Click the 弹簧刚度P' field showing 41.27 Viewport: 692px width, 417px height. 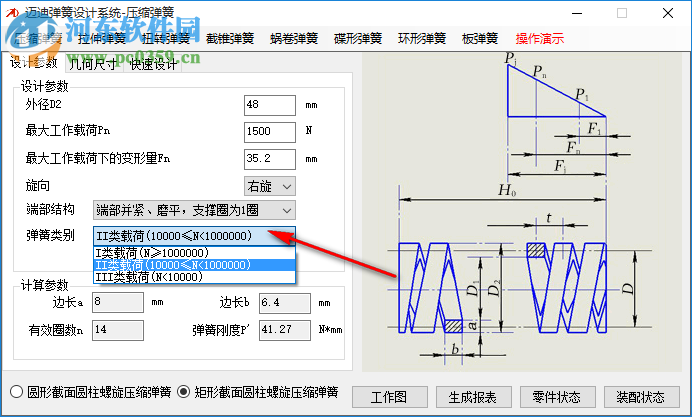tap(285, 330)
